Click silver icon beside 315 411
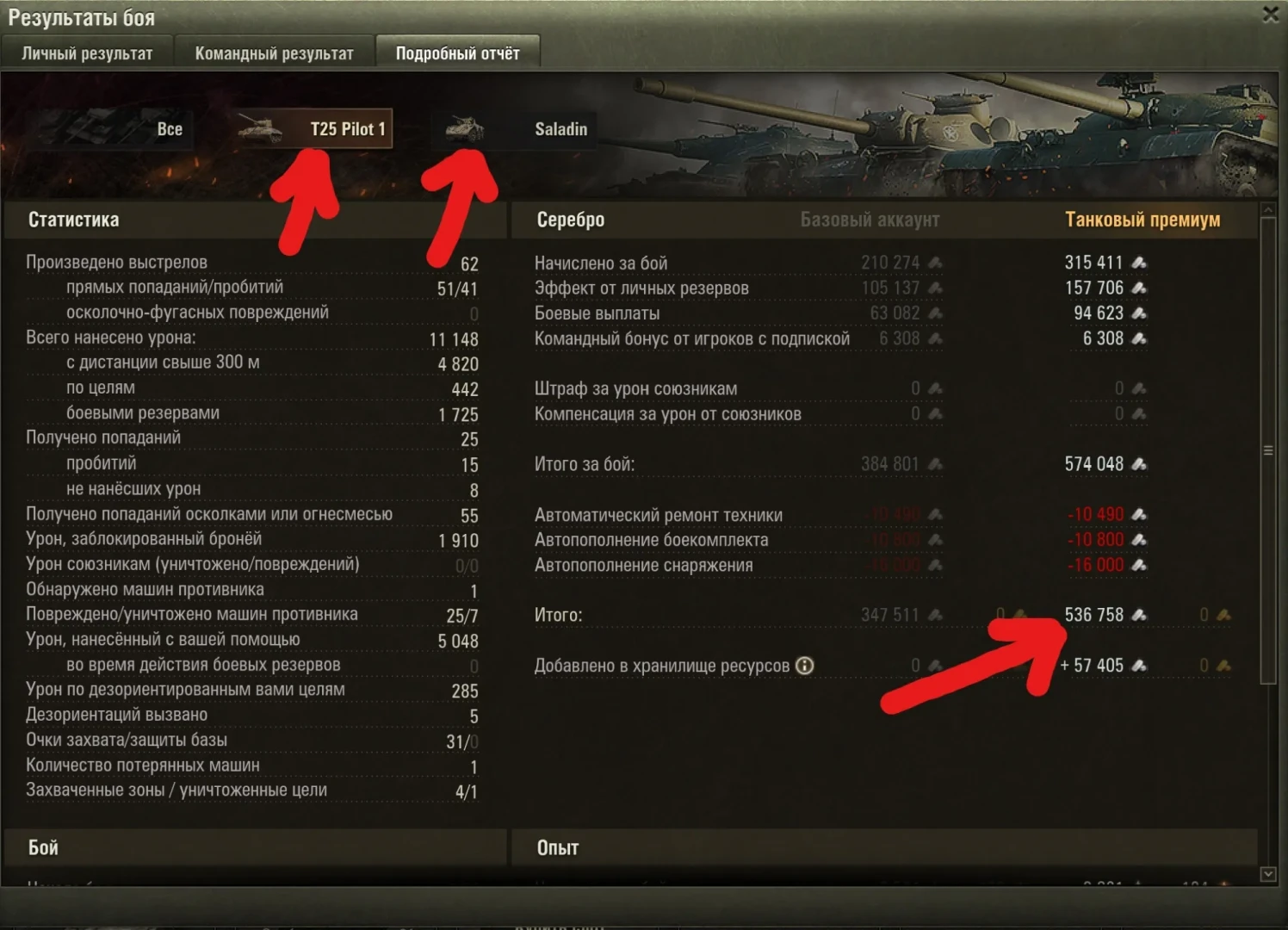1288x930 pixels. pyautogui.click(x=1138, y=263)
